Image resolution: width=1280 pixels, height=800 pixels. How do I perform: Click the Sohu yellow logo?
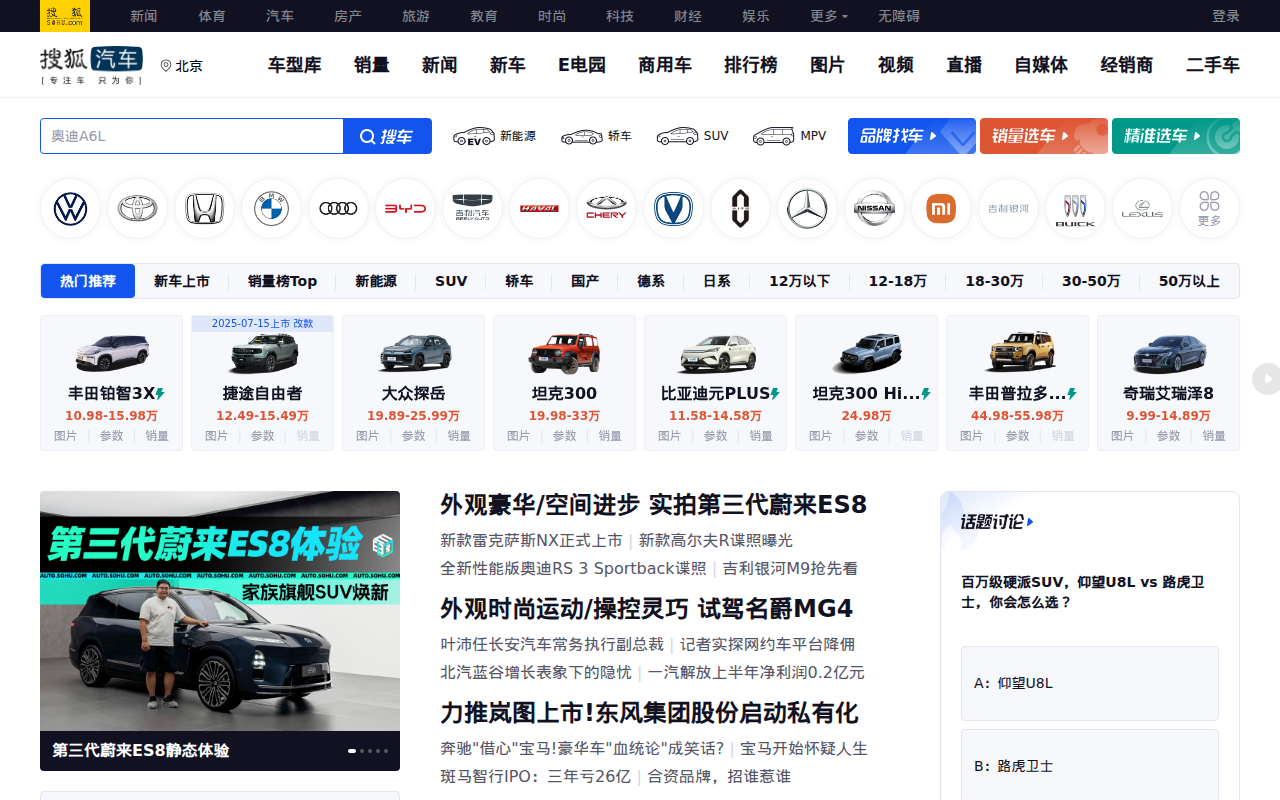pos(65,16)
